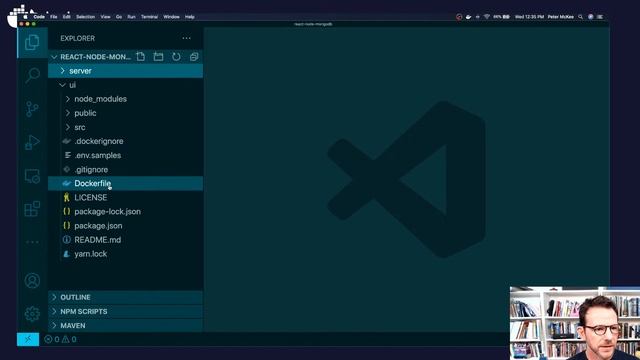
Task: Expand the NPM SCRIPTS section
Action: tap(125, 311)
